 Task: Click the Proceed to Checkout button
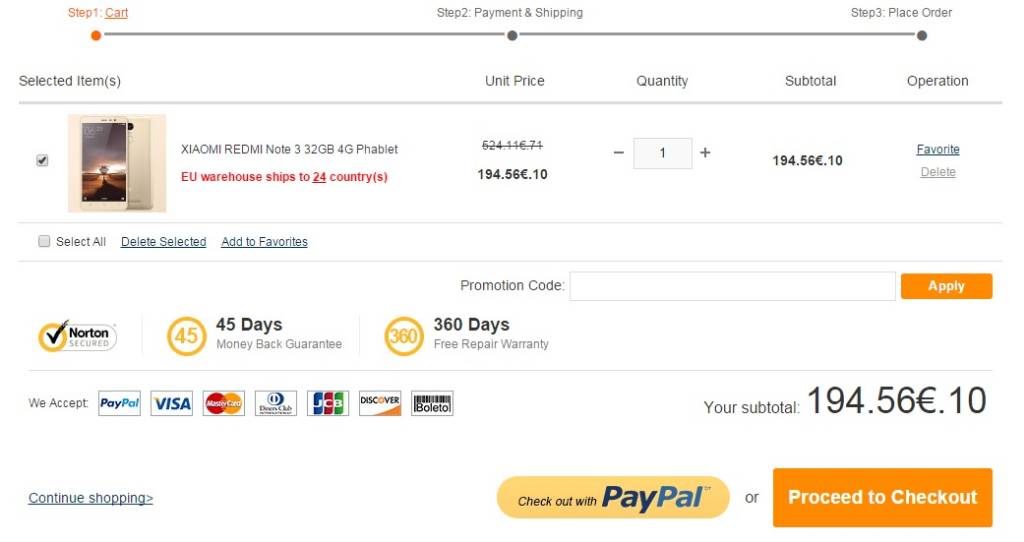882,497
